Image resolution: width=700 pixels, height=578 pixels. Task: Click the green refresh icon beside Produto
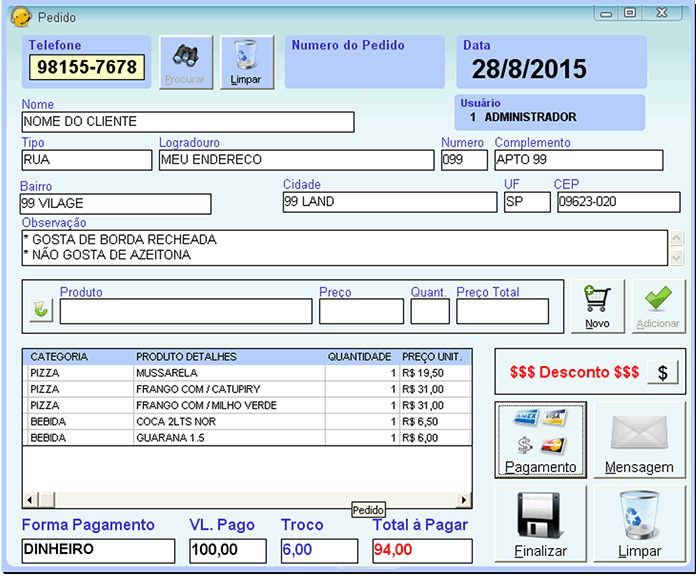tap(41, 309)
